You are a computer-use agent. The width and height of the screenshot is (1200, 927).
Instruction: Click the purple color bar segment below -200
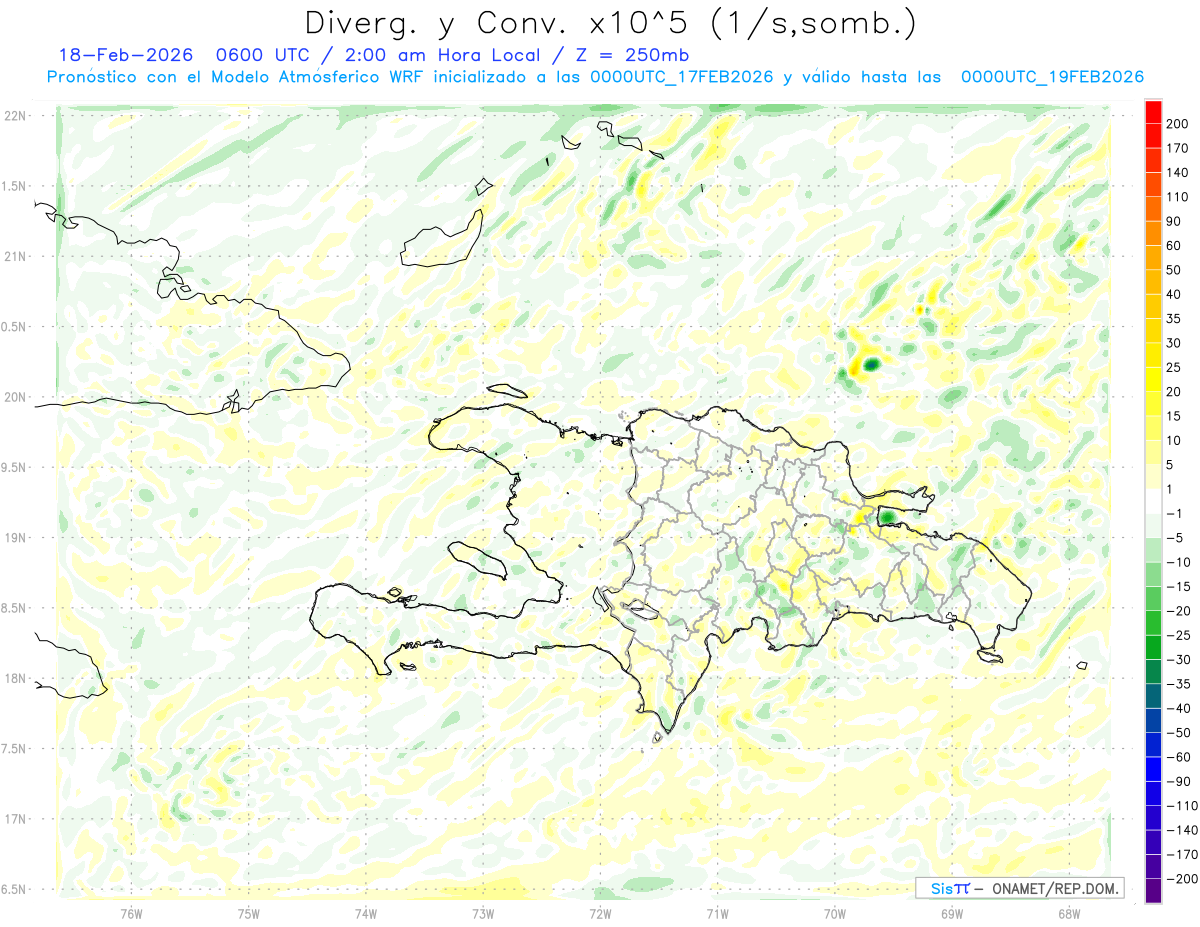tap(1153, 890)
